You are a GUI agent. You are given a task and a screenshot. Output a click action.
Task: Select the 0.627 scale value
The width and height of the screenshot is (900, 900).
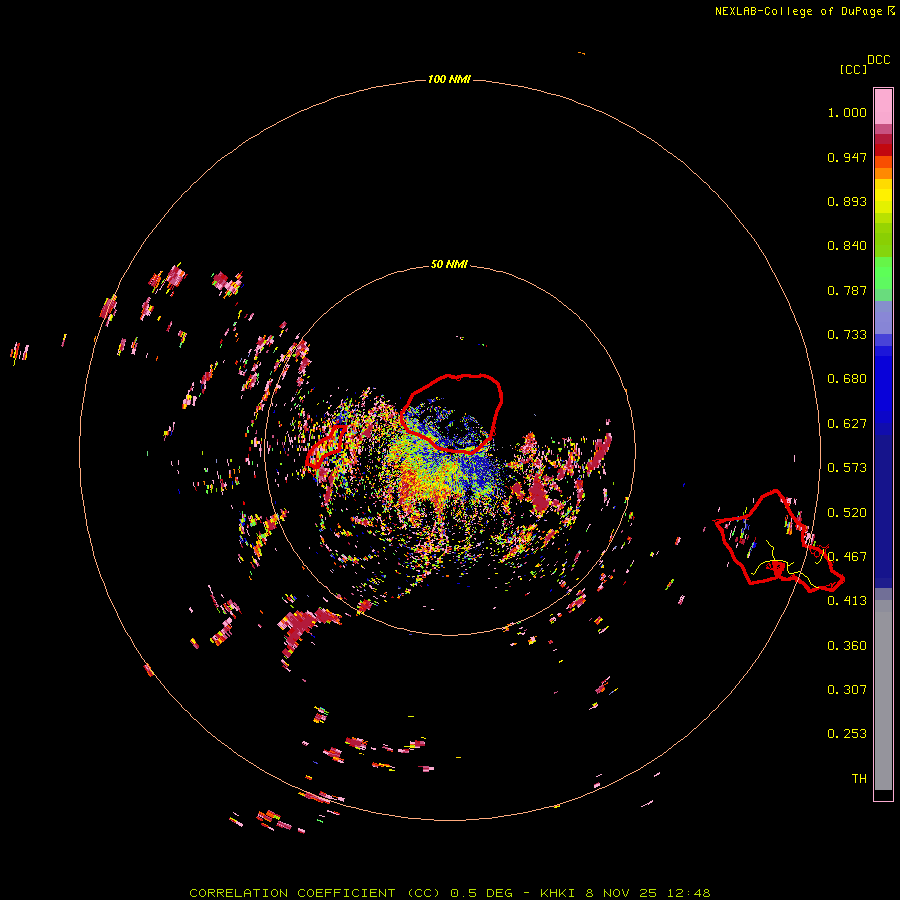847,424
